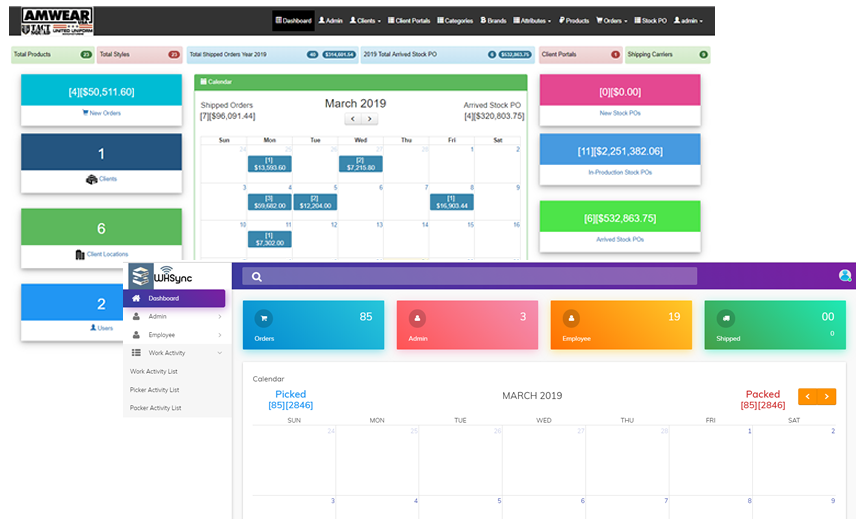Open the Total Styles summary bar

140,55
